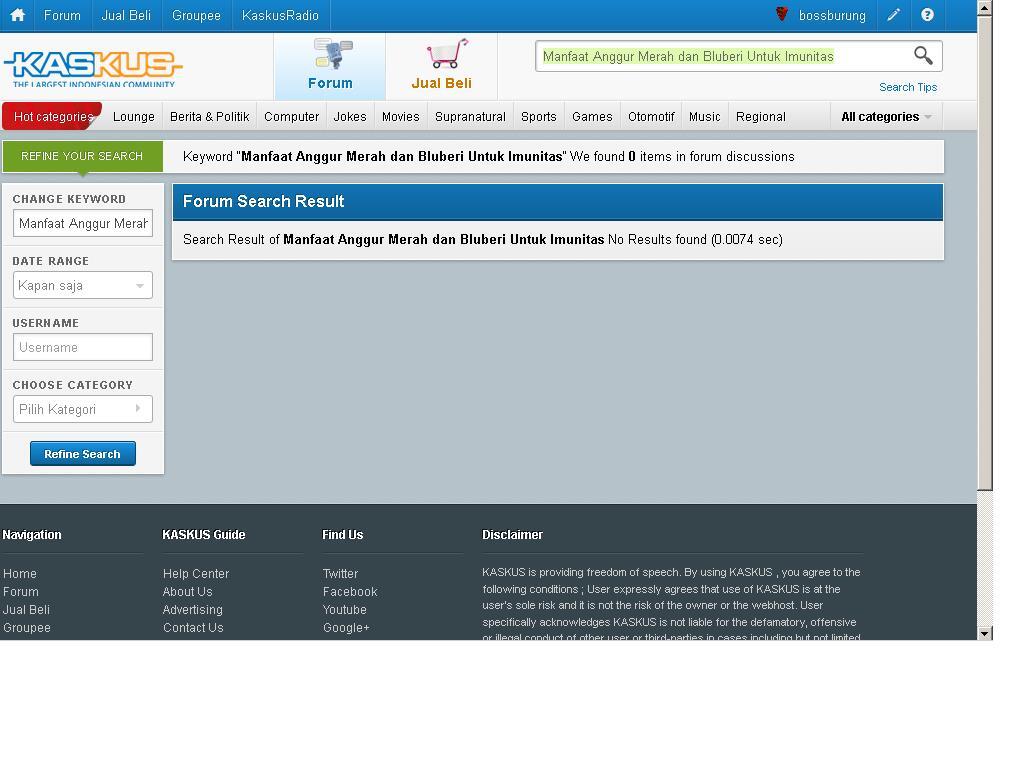Click the 'We found 0 items' summary text
Viewport: 1024px width, 768px height.
(682, 157)
